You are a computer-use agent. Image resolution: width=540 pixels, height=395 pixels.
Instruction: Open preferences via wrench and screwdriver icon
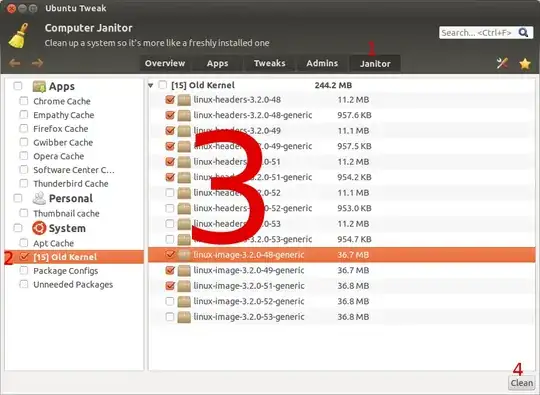[x=502, y=63]
